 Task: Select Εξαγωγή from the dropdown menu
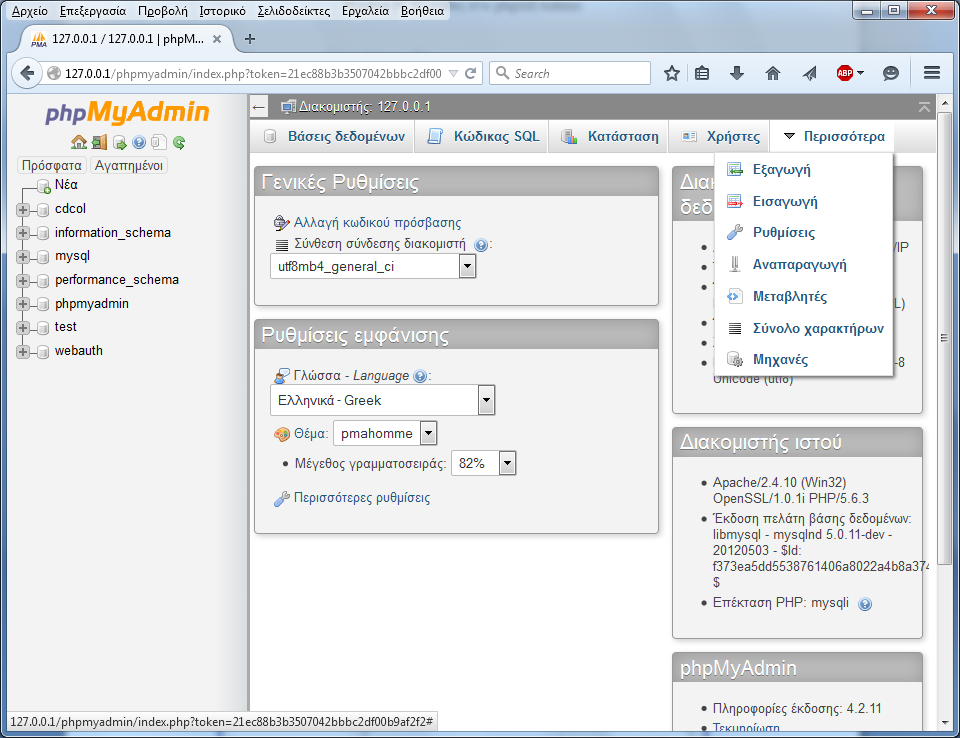(x=803, y=170)
